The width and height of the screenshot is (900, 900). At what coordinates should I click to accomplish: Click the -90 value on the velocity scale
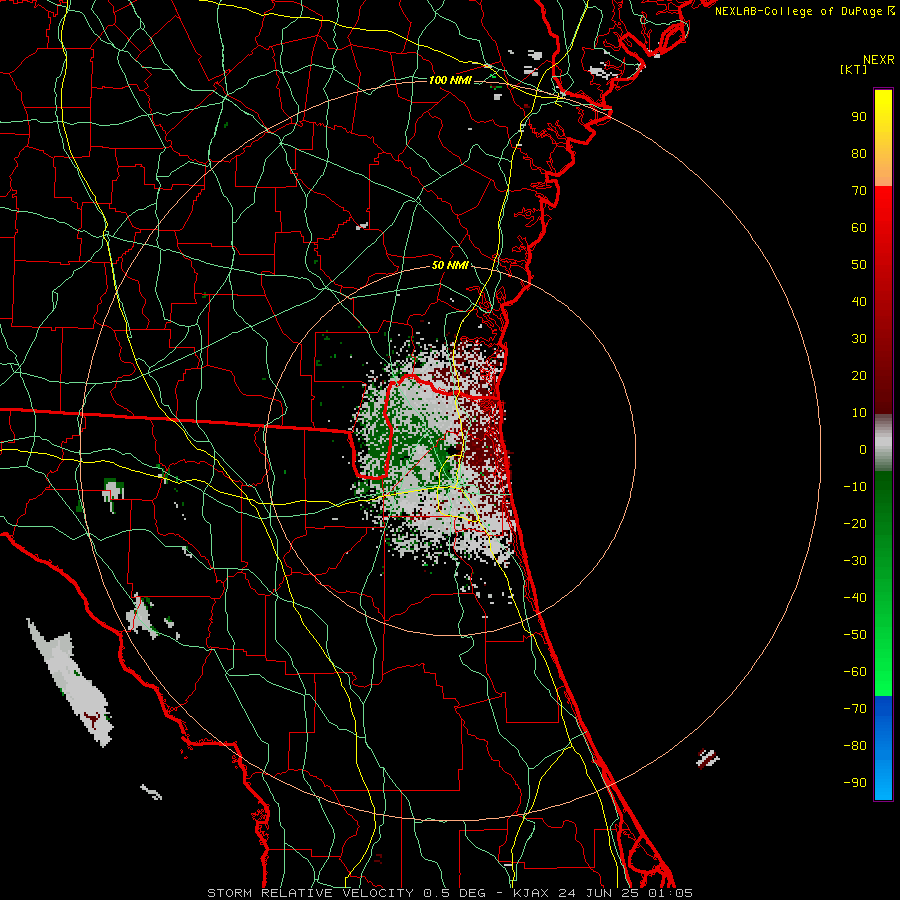click(x=855, y=783)
